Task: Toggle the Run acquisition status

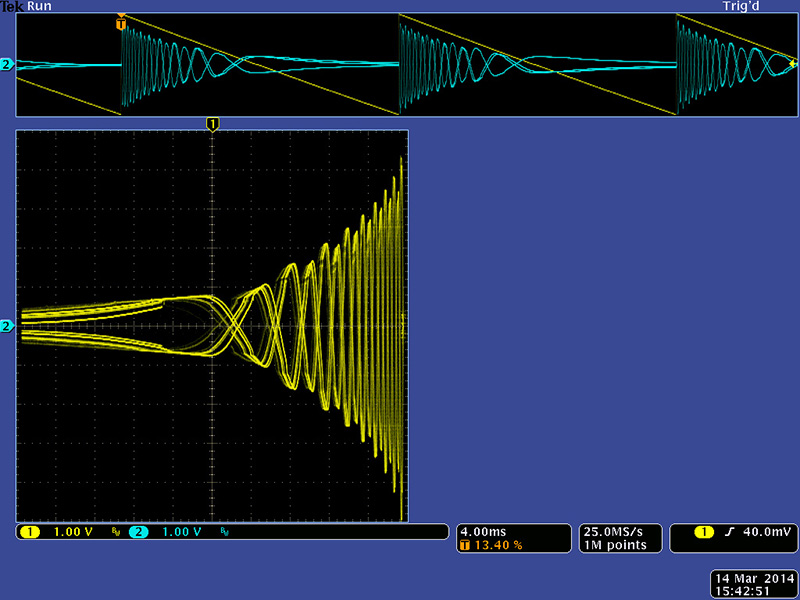Action: tap(40, 6)
